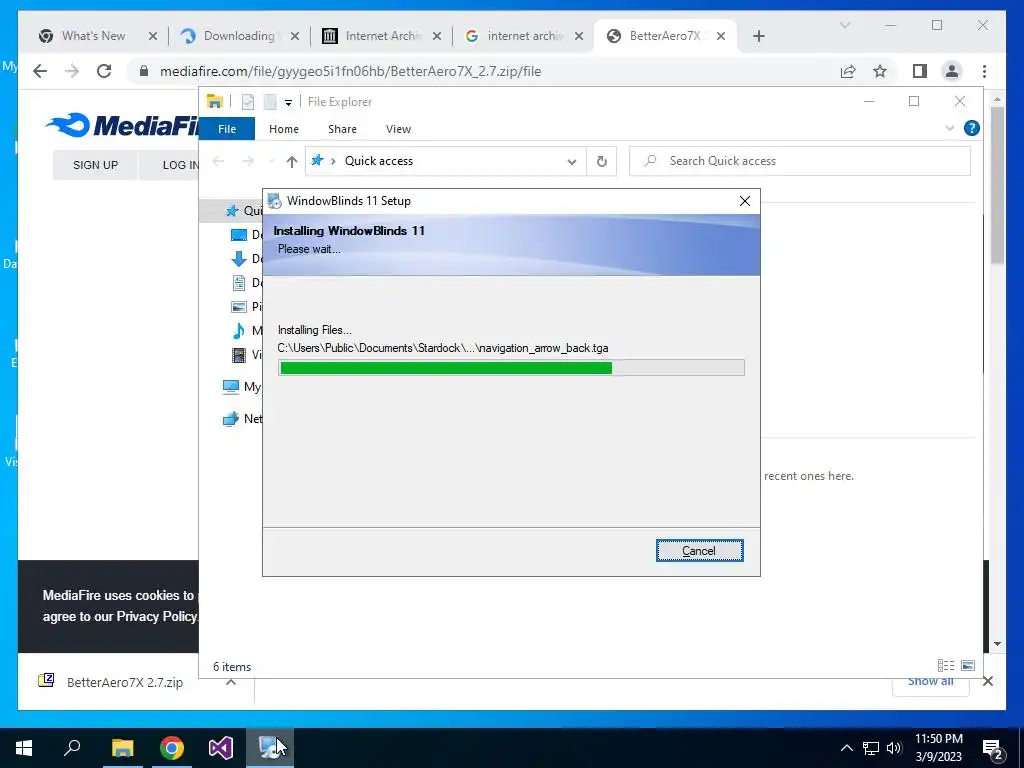Open Windows taskbar search
The image size is (1024, 768).
coord(72,748)
